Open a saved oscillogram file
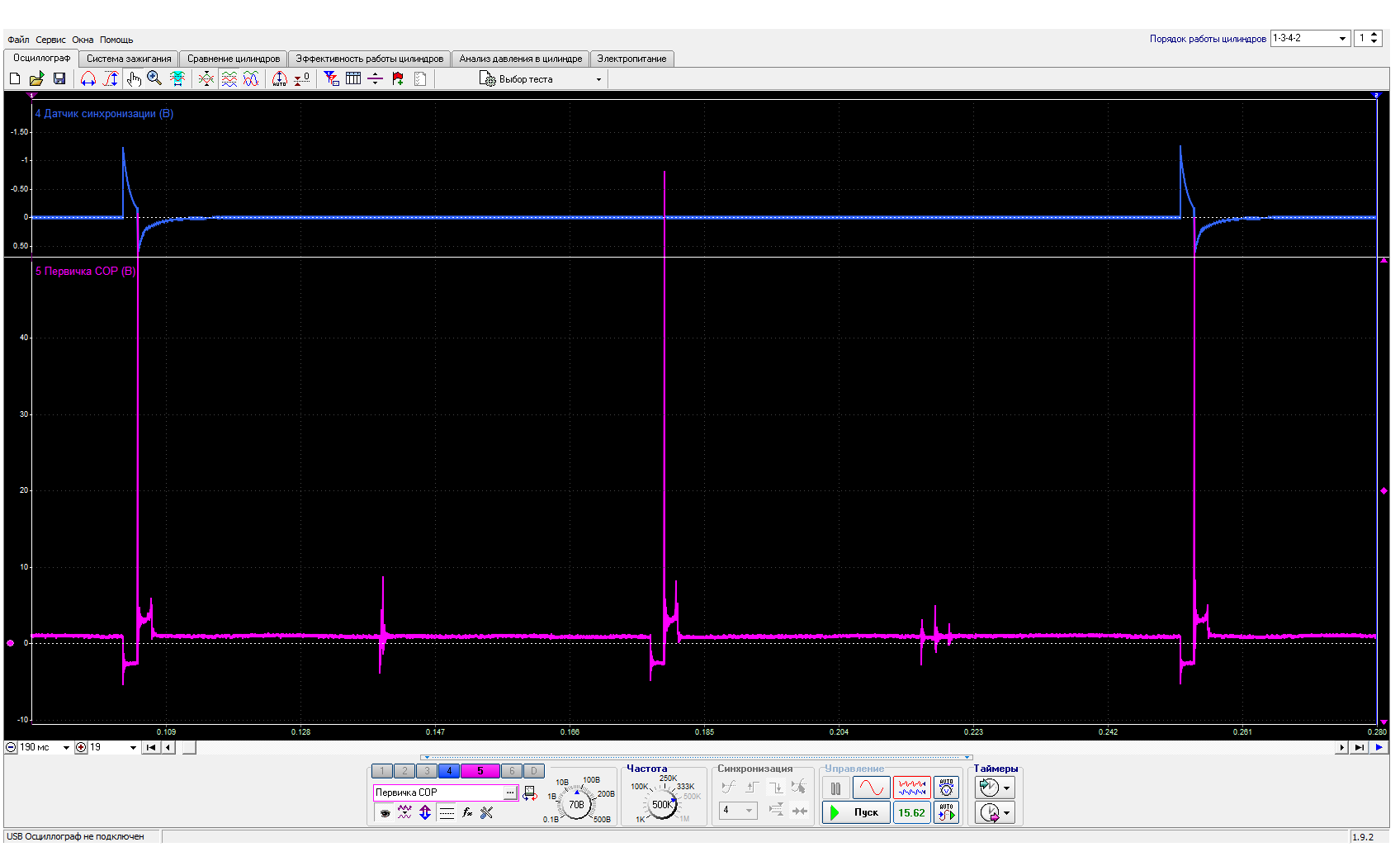The height and width of the screenshot is (847, 1400). pyautogui.click(x=36, y=78)
